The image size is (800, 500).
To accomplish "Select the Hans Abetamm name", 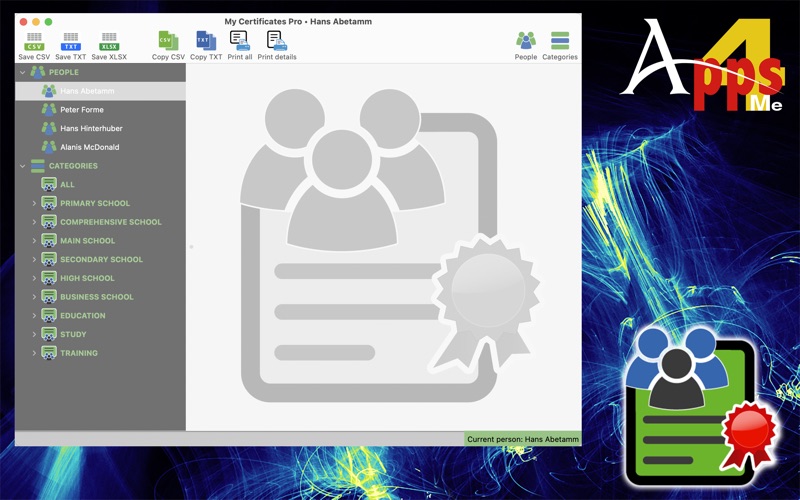I will (x=87, y=91).
